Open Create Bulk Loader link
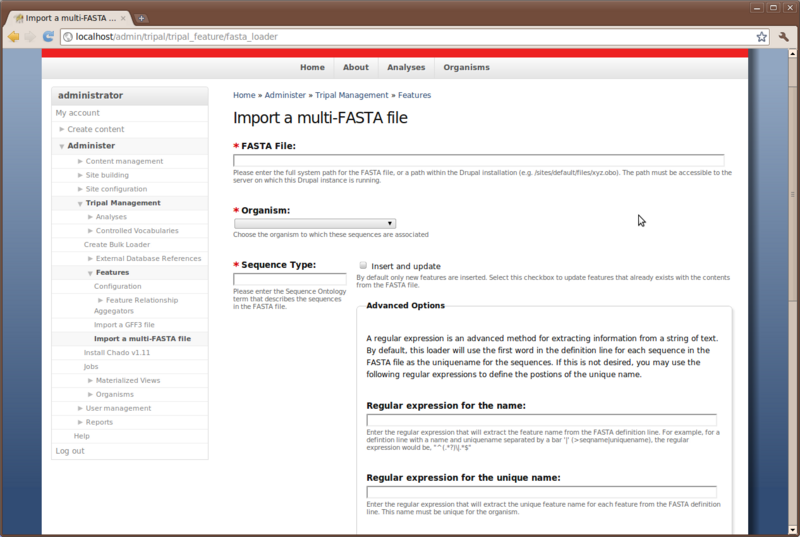 [117, 245]
